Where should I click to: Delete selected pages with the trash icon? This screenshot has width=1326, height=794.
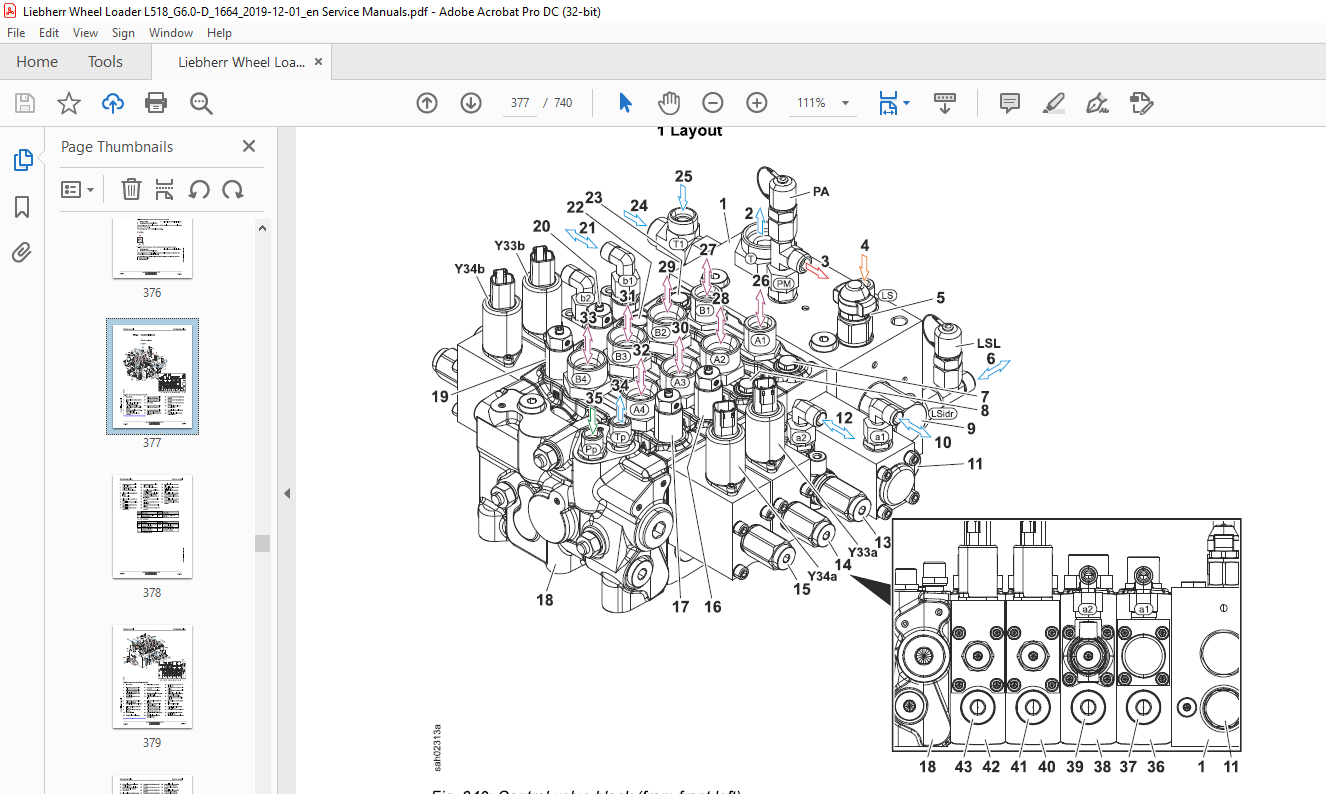click(131, 189)
